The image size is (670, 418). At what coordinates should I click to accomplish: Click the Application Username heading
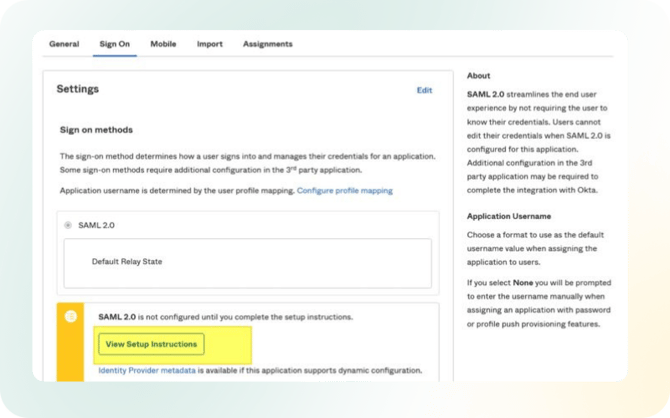click(x=508, y=216)
